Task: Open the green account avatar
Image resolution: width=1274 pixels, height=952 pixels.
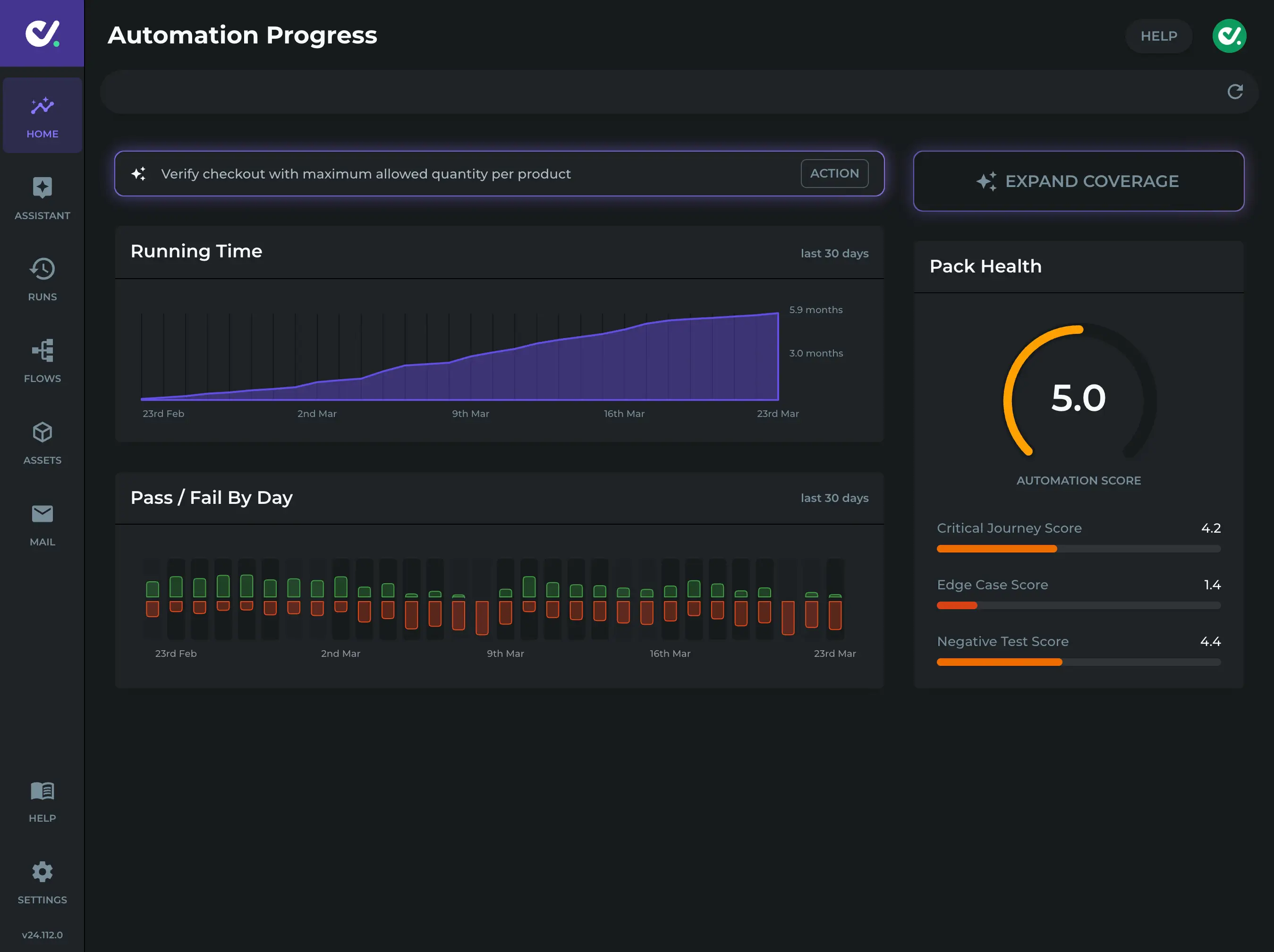Action: point(1229,36)
